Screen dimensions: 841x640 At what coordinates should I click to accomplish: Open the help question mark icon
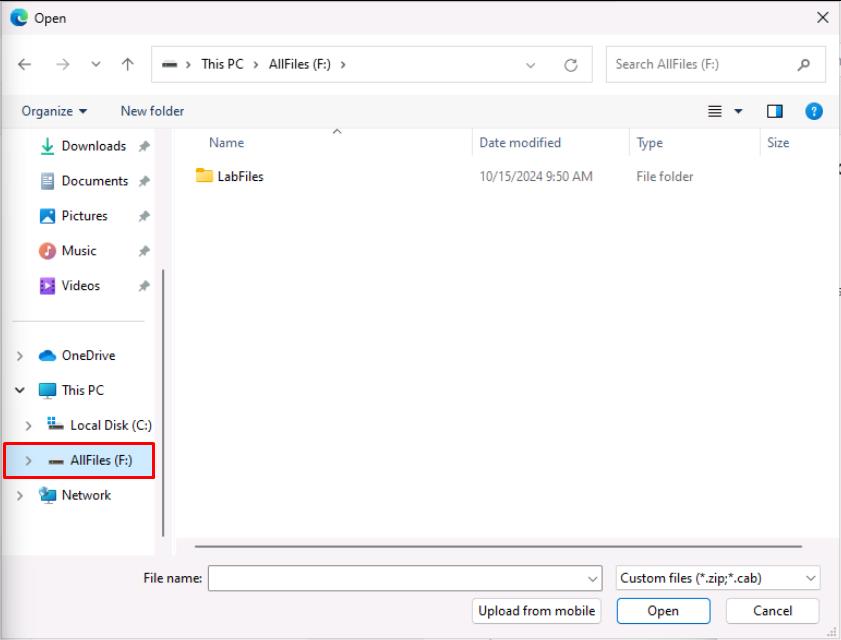815,111
